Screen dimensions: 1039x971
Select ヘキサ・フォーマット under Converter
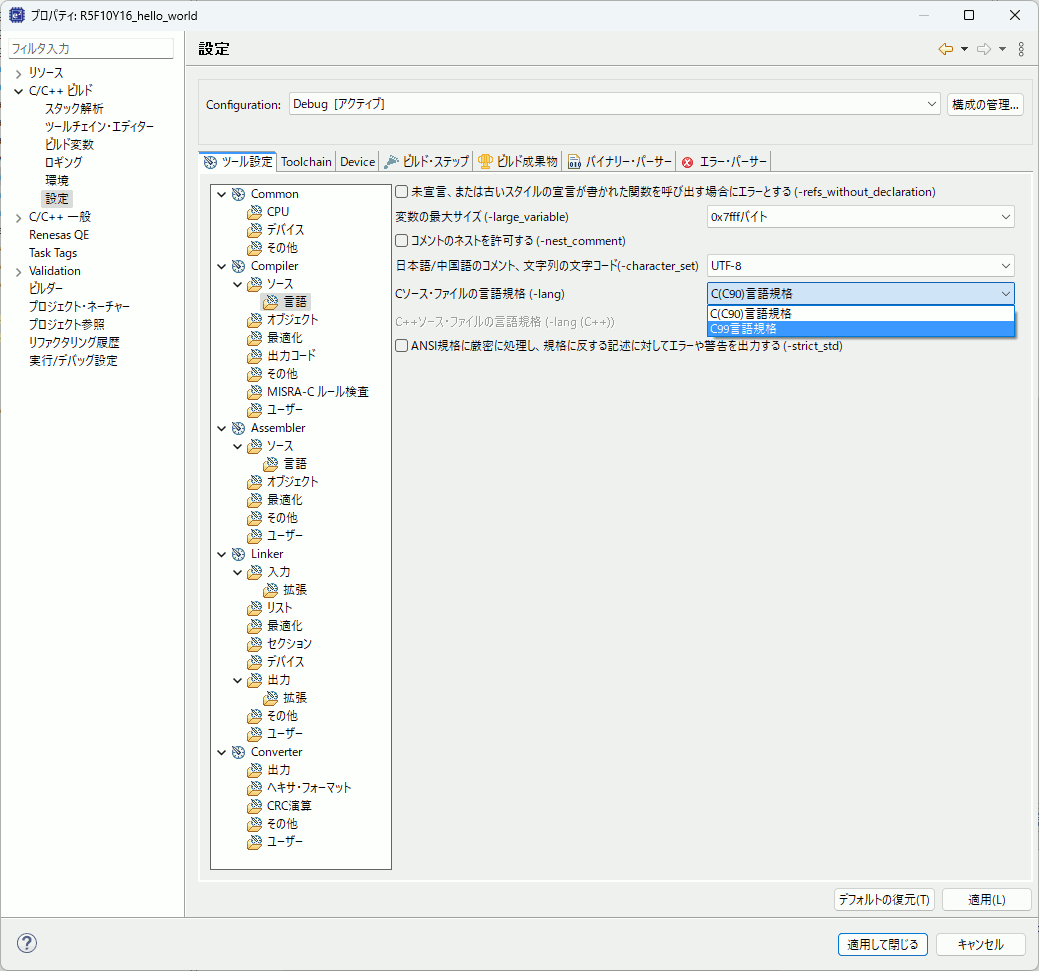click(x=308, y=788)
